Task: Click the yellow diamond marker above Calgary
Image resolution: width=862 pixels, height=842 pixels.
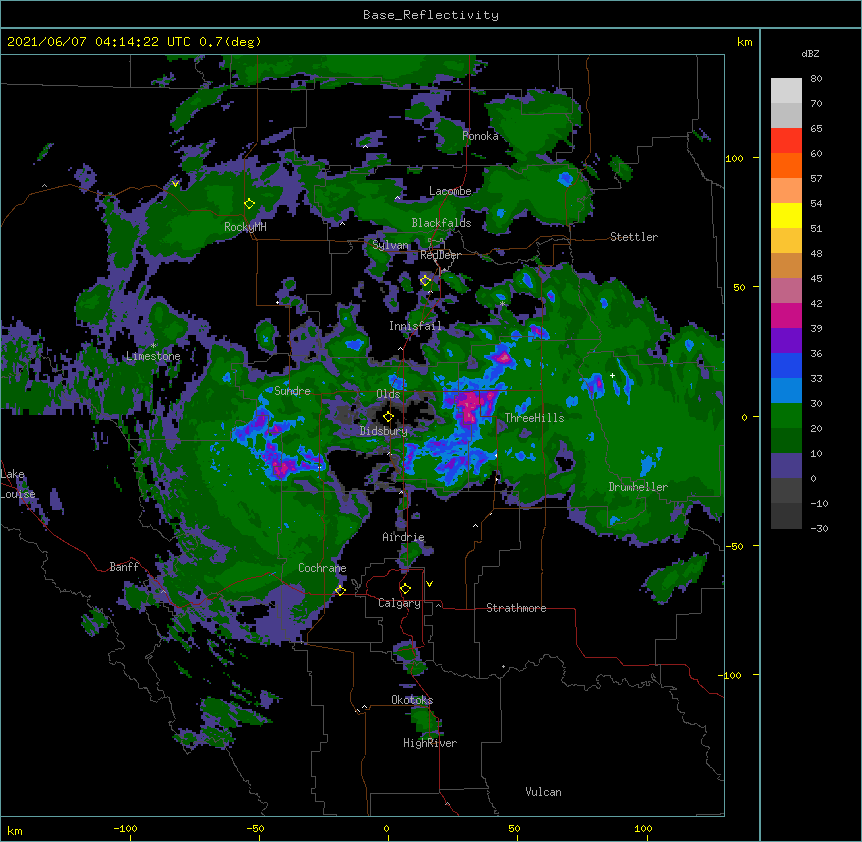Action: [x=405, y=589]
